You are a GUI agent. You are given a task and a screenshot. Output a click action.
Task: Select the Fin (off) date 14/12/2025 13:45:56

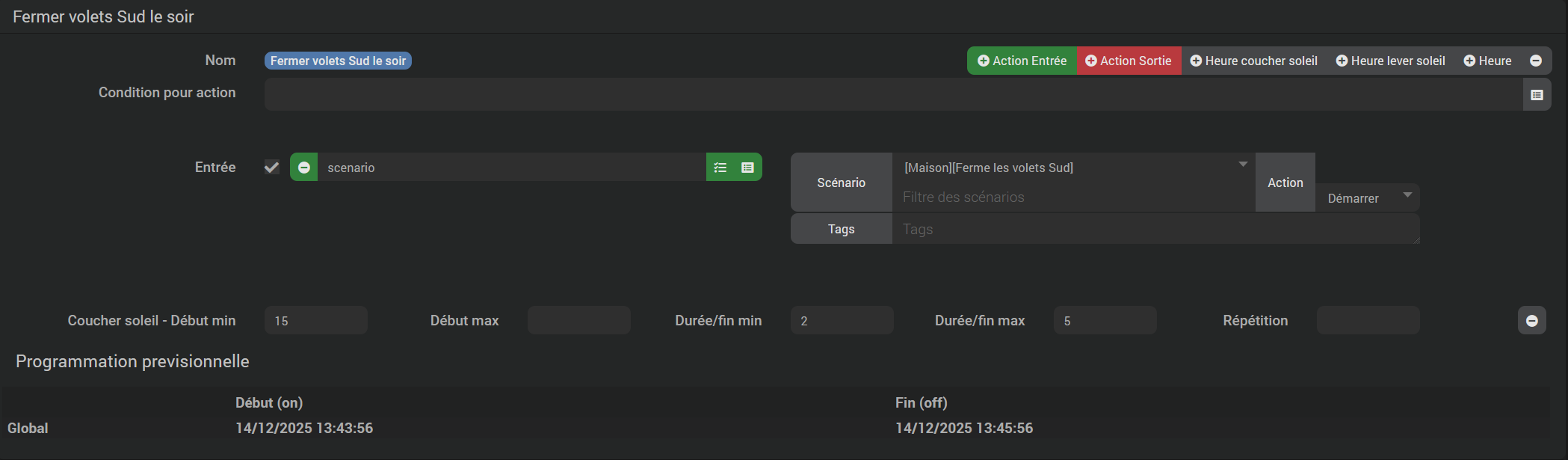[x=964, y=428]
